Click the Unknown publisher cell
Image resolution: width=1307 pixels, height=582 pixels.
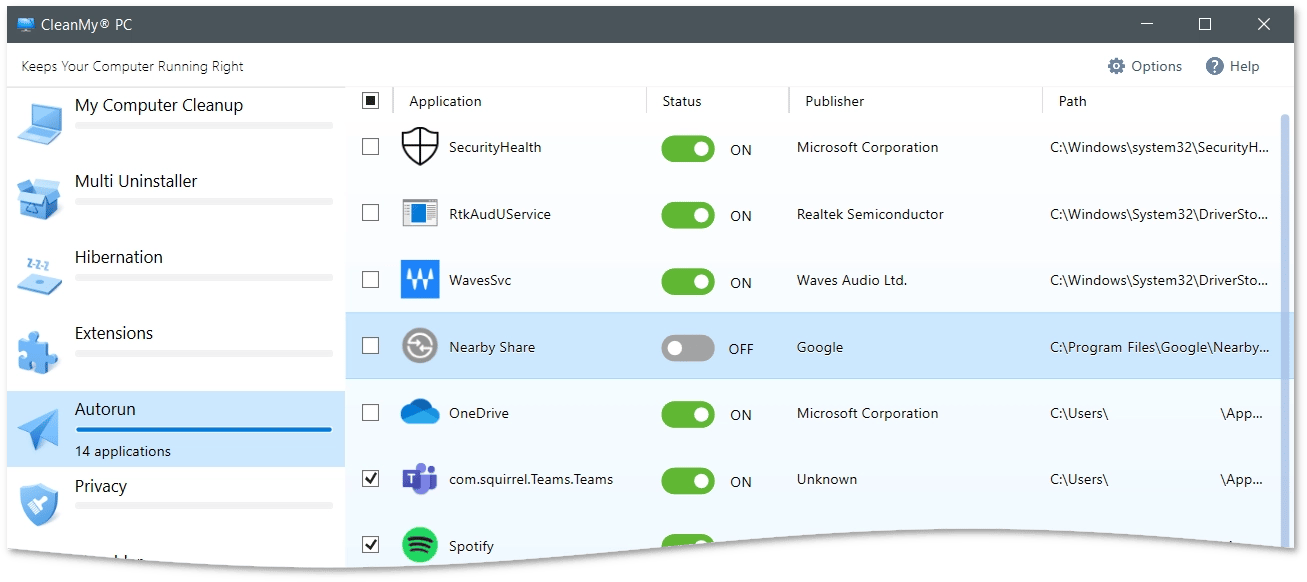827,479
